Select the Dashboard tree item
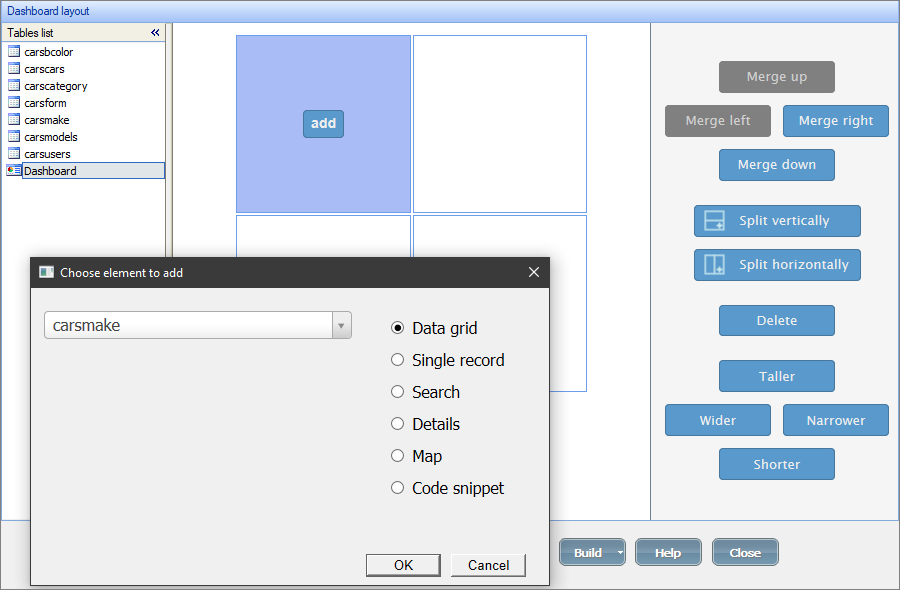Viewport: 900px width, 590px height. (x=60, y=170)
